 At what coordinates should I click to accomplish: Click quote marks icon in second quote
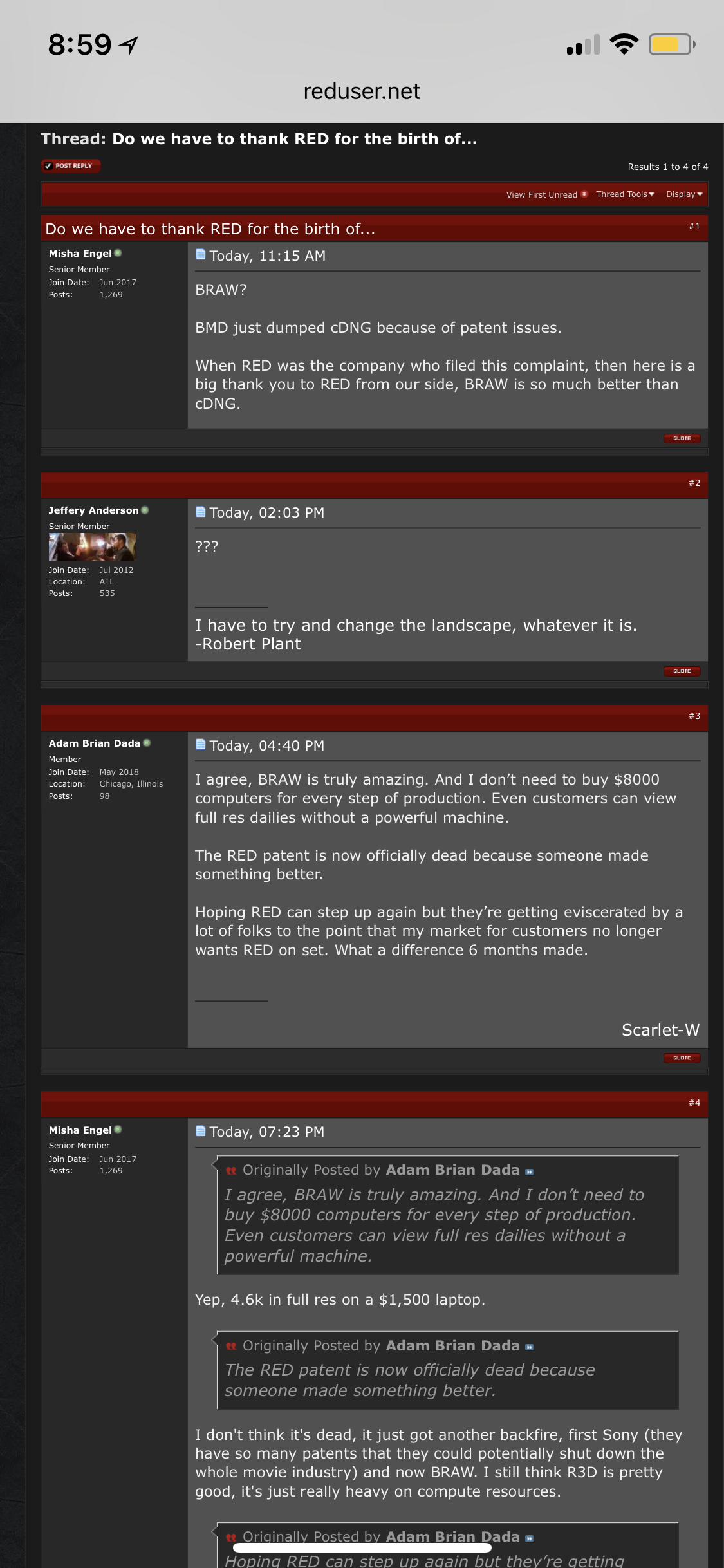pyautogui.click(x=231, y=1346)
